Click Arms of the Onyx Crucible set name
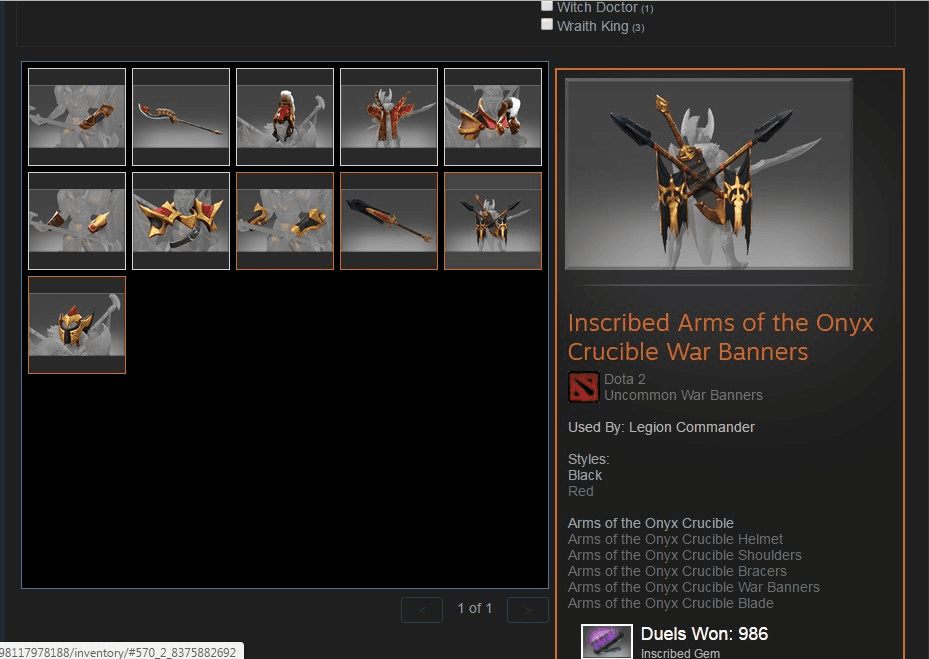Screen dimensions: 929x659 (651, 523)
